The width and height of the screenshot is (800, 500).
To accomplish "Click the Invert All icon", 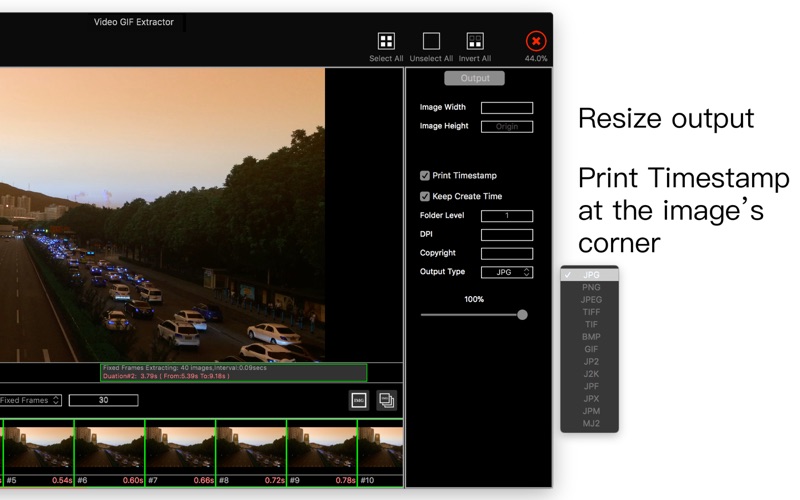I will click(x=475, y=41).
